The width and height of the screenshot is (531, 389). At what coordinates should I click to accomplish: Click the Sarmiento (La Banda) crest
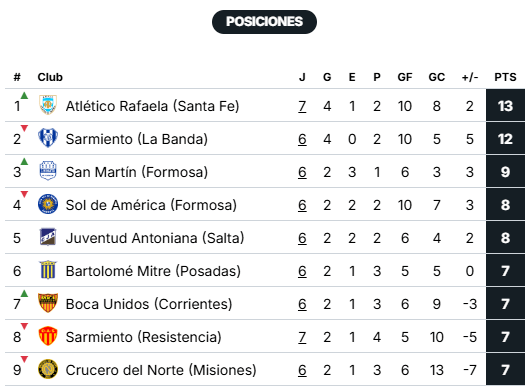48,138
